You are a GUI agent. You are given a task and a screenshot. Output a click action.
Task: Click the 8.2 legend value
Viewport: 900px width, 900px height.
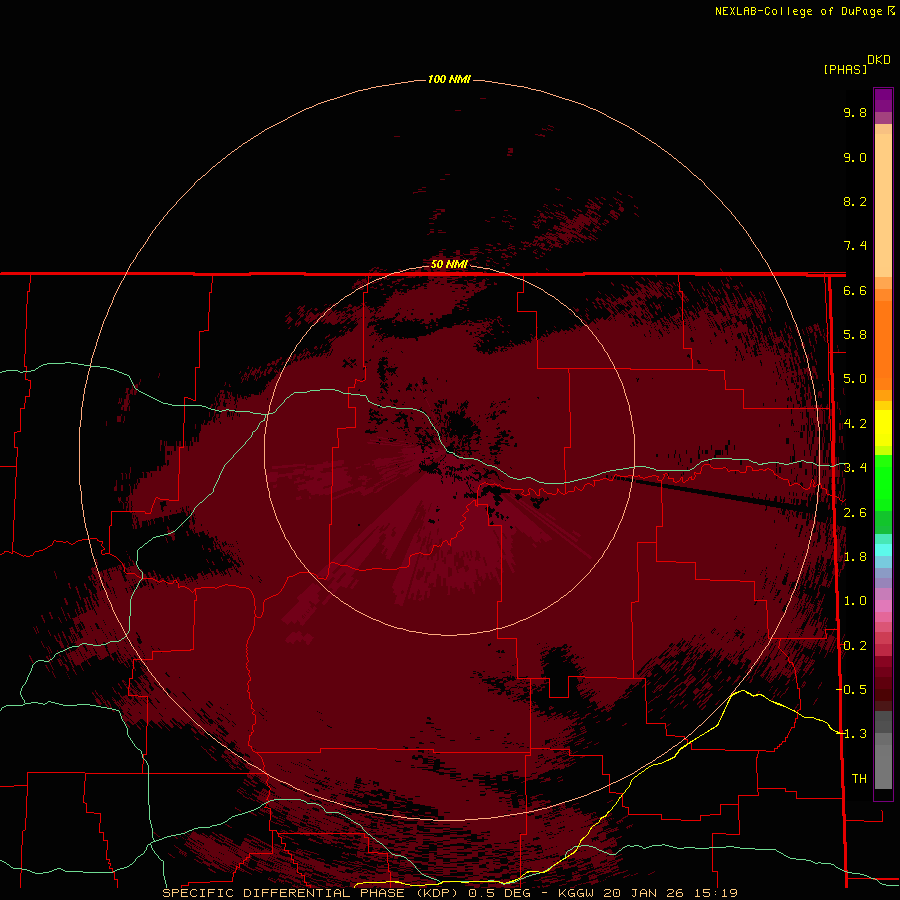click(x=855, y=201)
